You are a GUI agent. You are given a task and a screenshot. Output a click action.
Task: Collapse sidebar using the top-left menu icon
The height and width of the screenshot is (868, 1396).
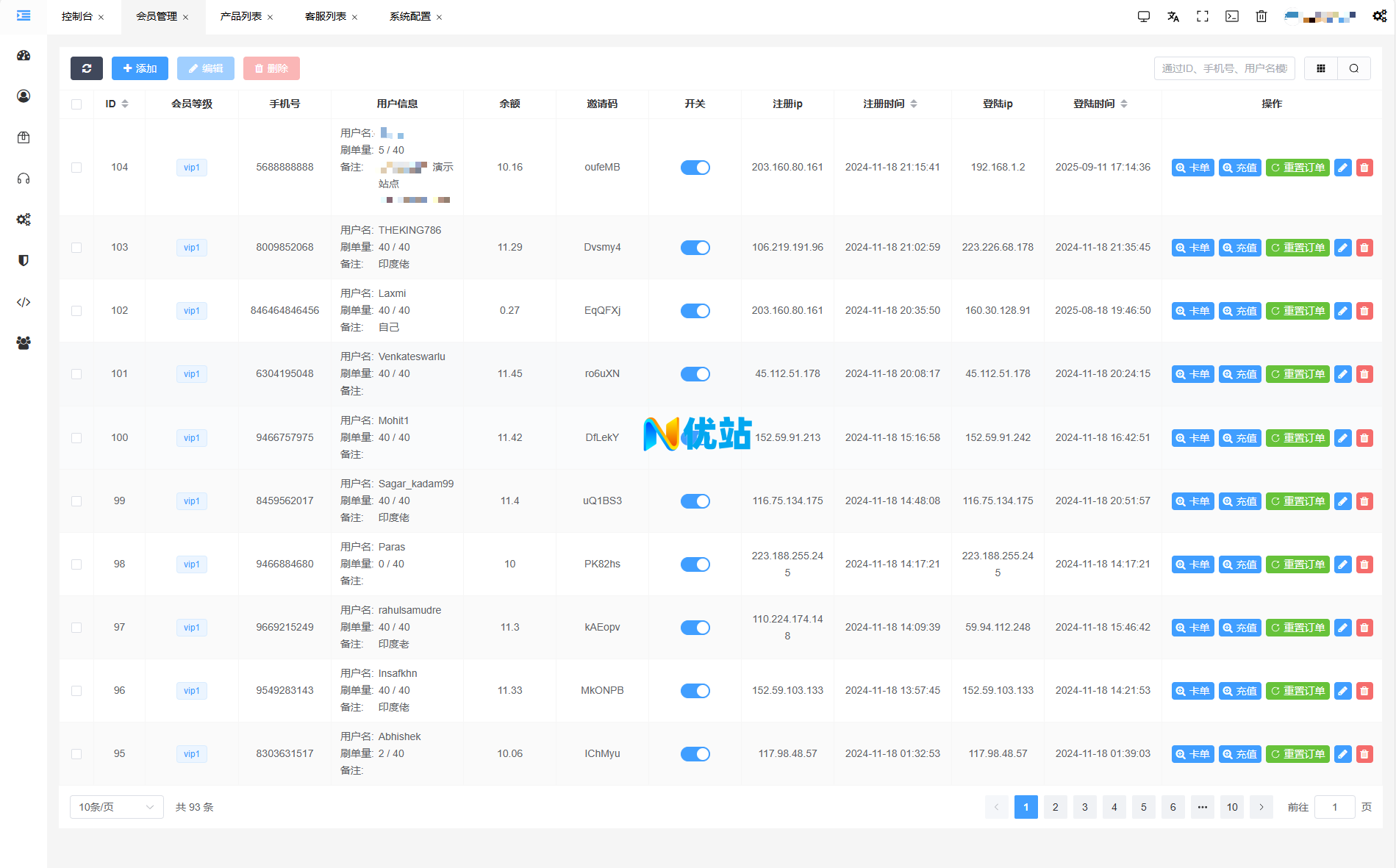[24, 15]
